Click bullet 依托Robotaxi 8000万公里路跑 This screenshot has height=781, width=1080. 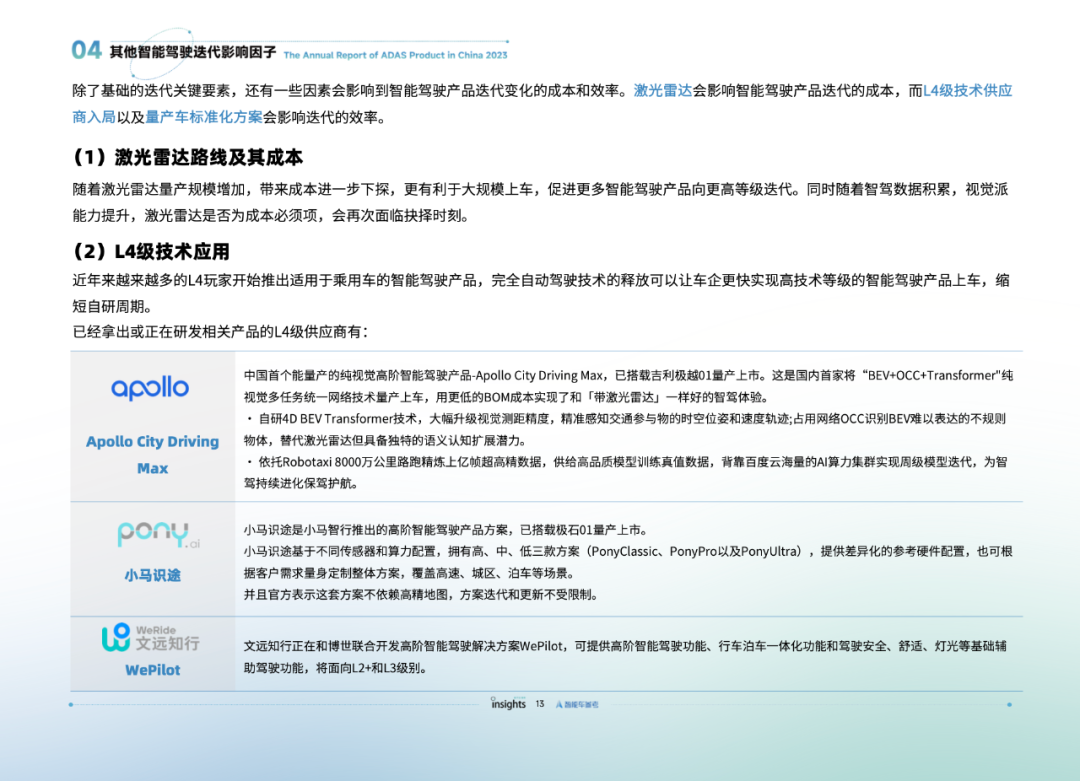point(625,472)
